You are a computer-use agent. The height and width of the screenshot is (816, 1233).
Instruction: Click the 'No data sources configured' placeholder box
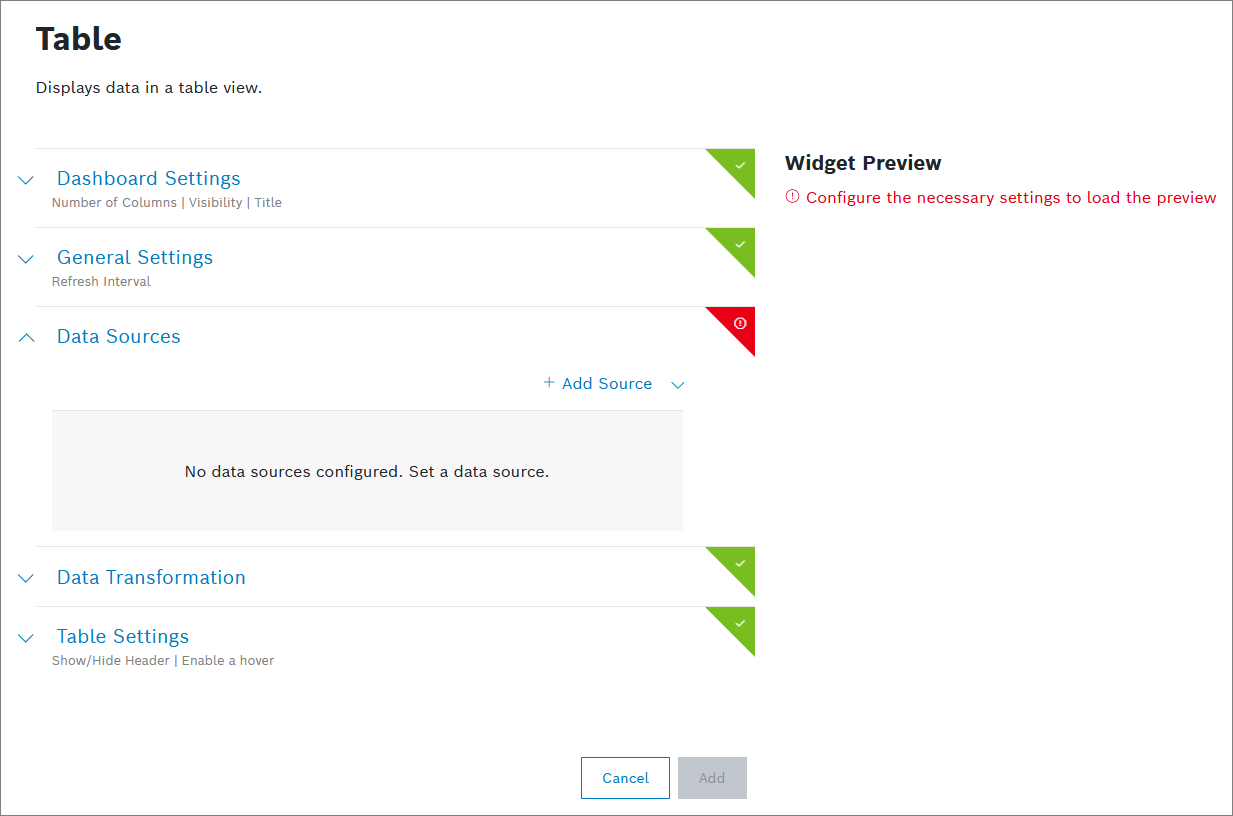coord(367,471)
